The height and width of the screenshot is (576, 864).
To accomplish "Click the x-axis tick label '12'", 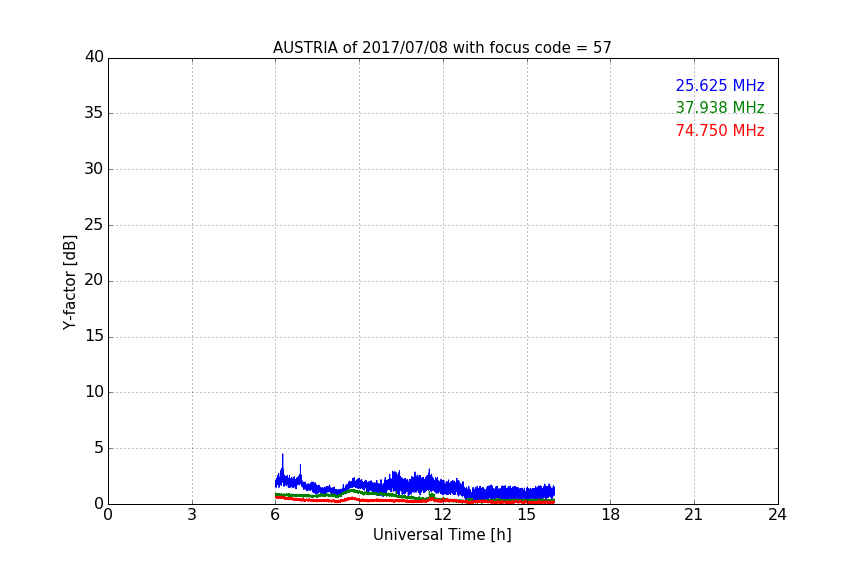I will (x=443, y=515).
